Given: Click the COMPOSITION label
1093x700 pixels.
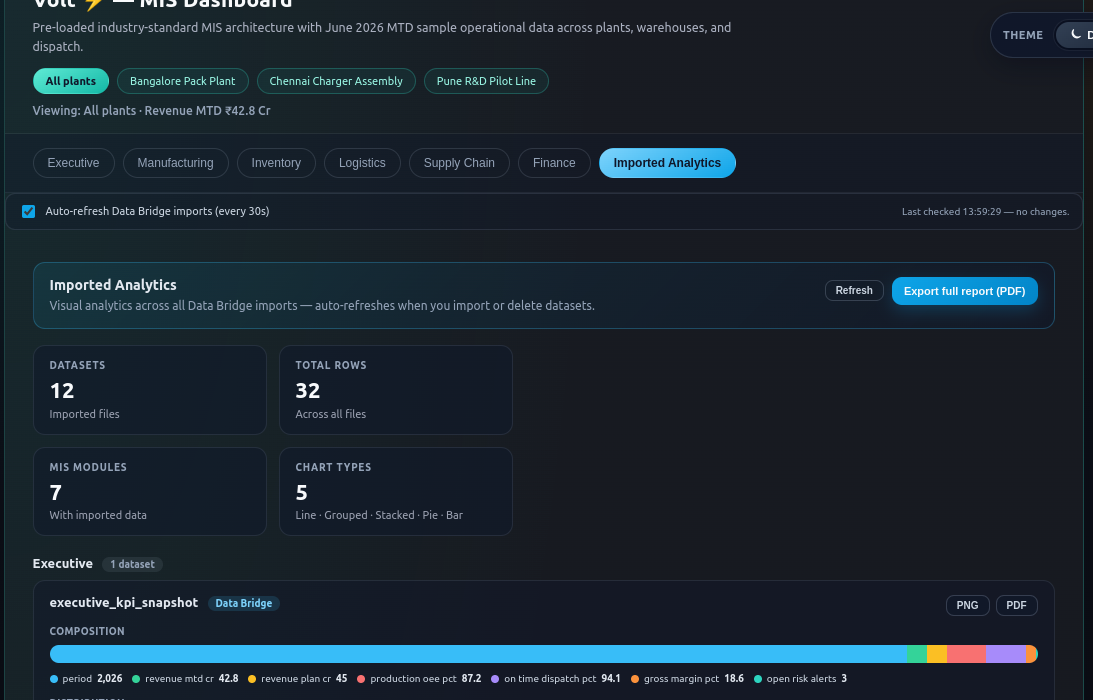Looking at the screenshot, I should [87, 631].
